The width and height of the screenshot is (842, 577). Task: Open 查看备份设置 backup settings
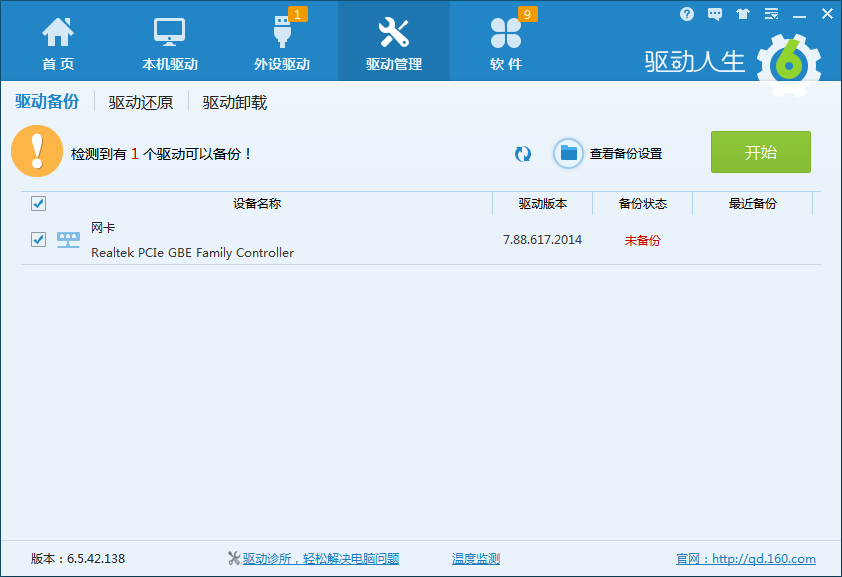click(x=609, y=153)
